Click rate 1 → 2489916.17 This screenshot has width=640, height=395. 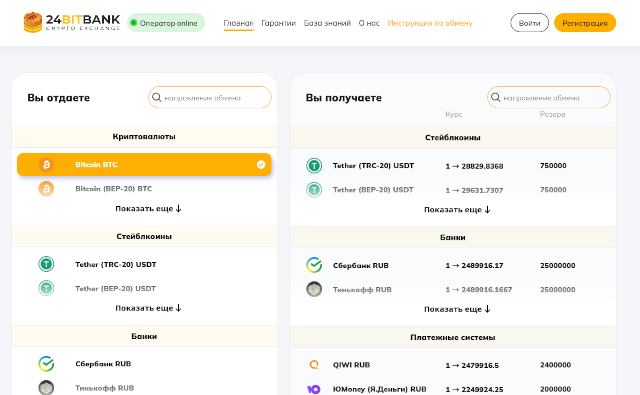474,266
